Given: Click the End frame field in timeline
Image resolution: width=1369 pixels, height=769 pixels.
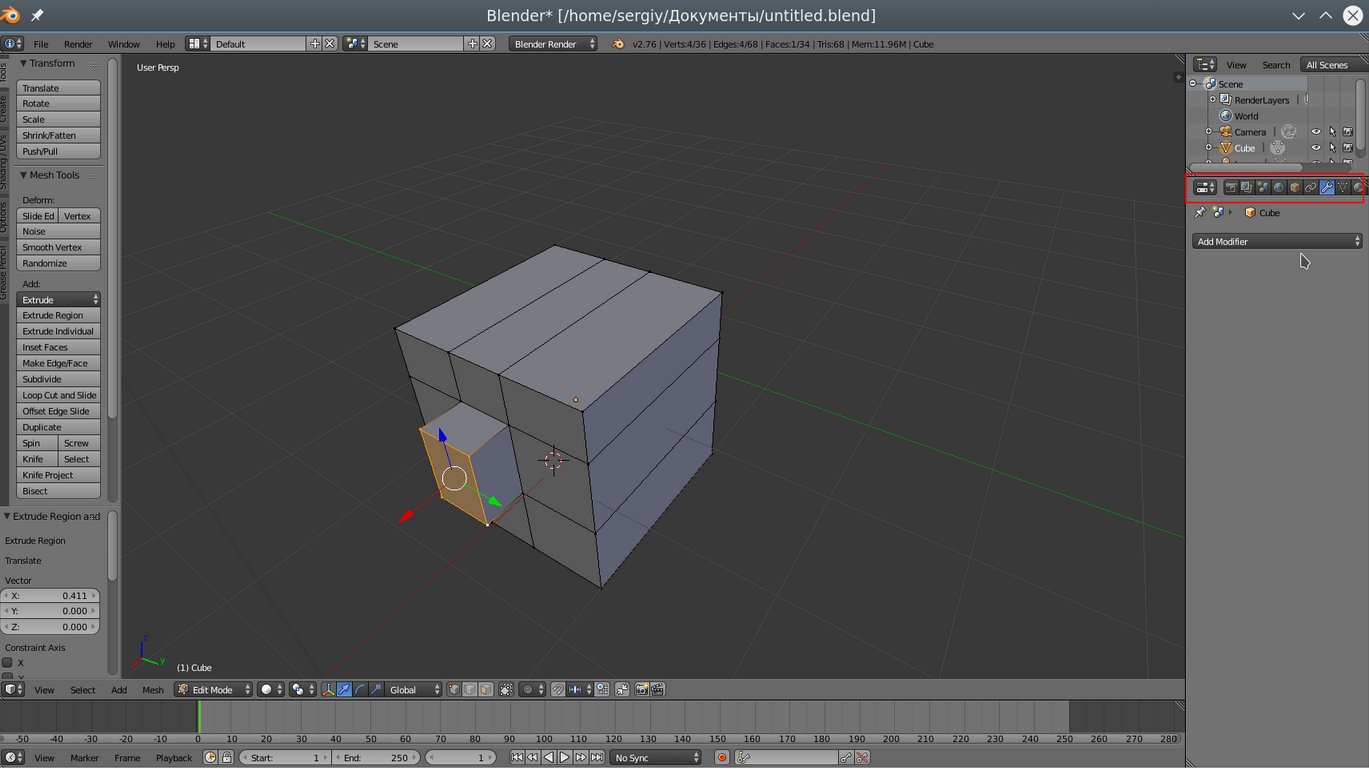Looking at the screenshot, I should [376, 758].
